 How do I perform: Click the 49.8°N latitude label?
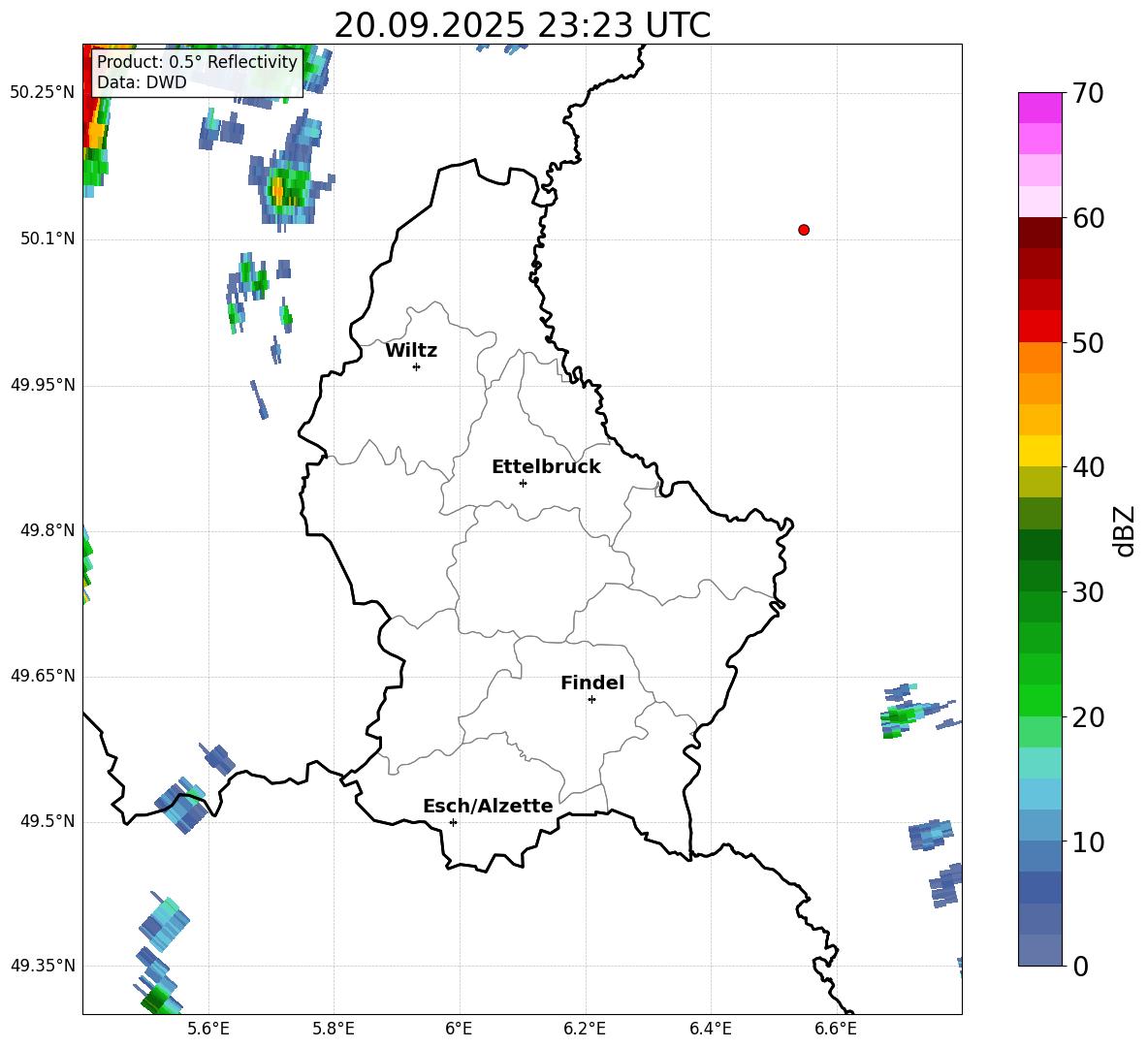pos(48,530)
